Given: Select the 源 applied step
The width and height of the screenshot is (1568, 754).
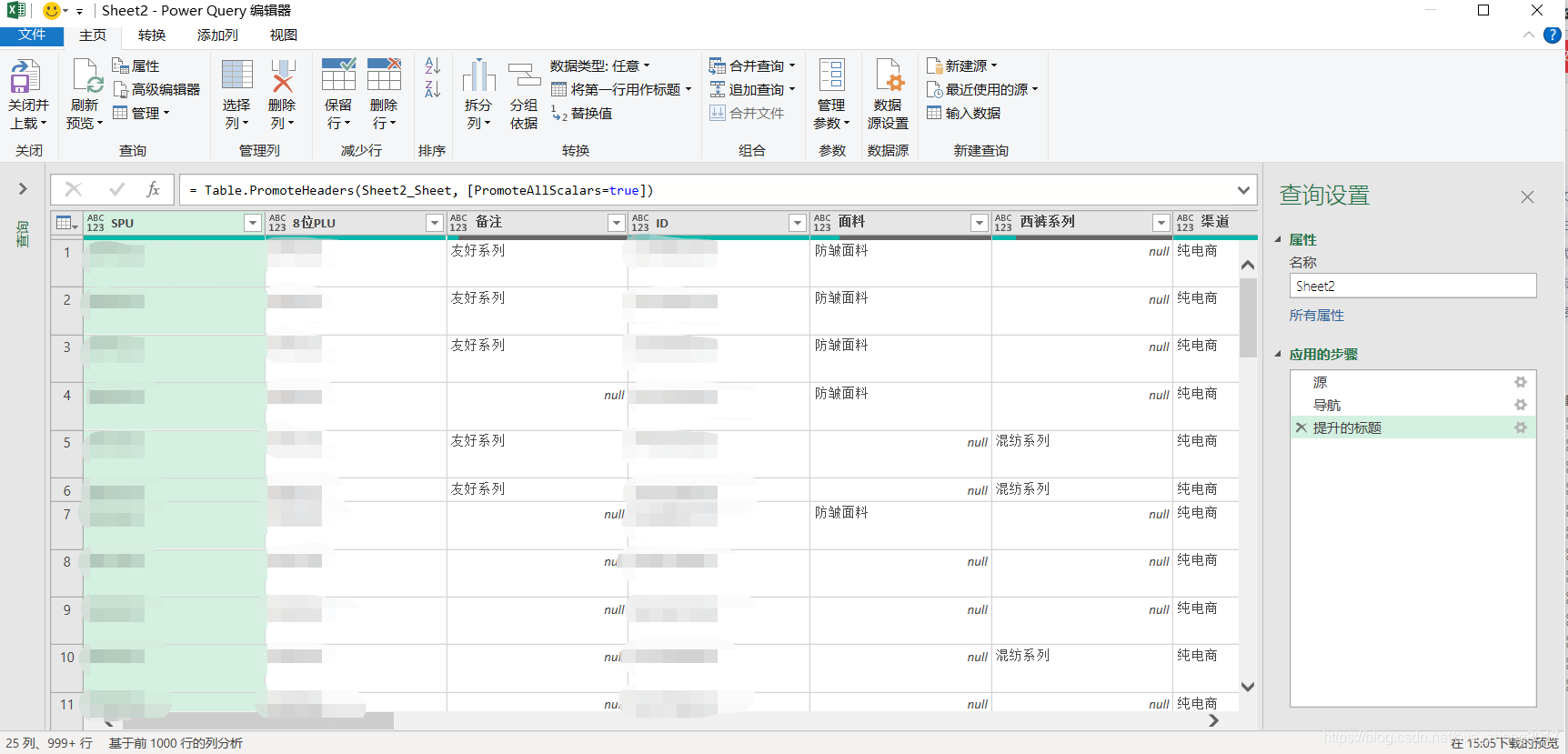Looking at the screenshot, I should (1412, 382).
